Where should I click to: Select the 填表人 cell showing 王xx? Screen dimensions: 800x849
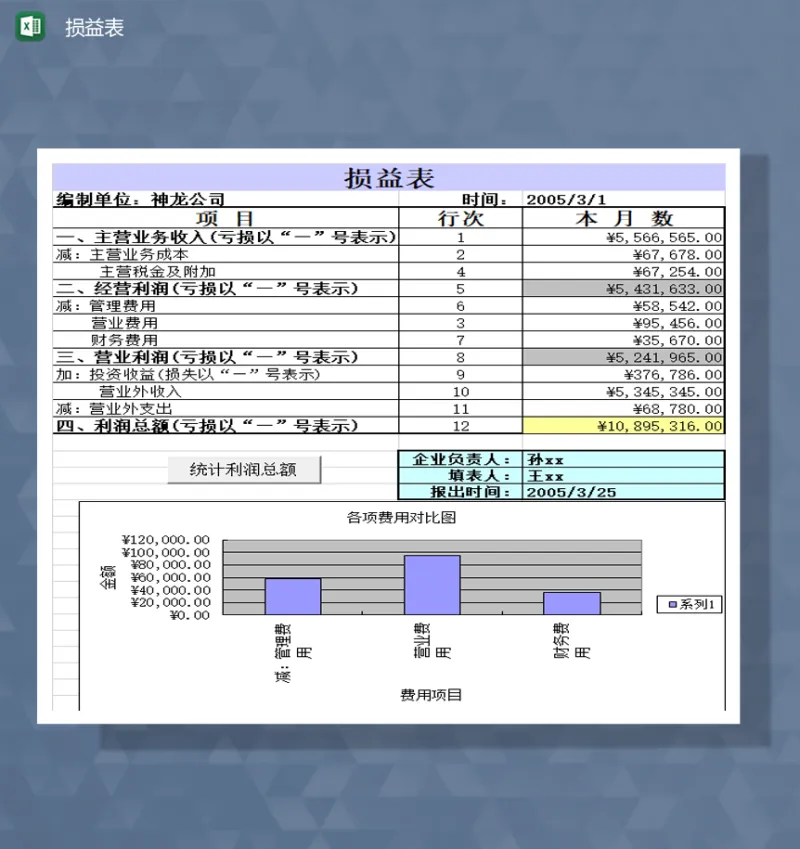(540, 475)
